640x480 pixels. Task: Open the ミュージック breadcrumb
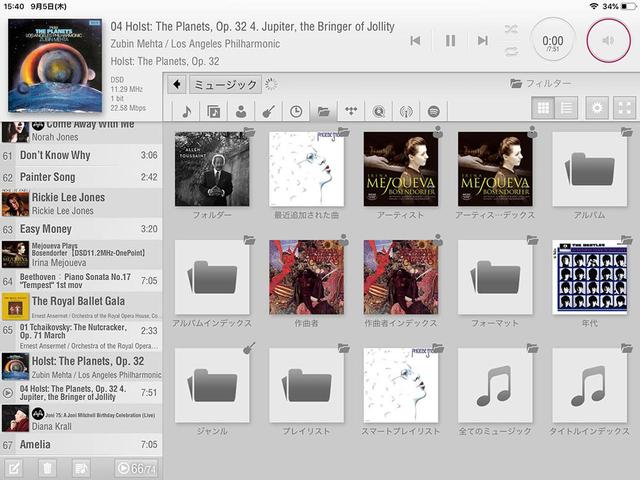point(225,84)
